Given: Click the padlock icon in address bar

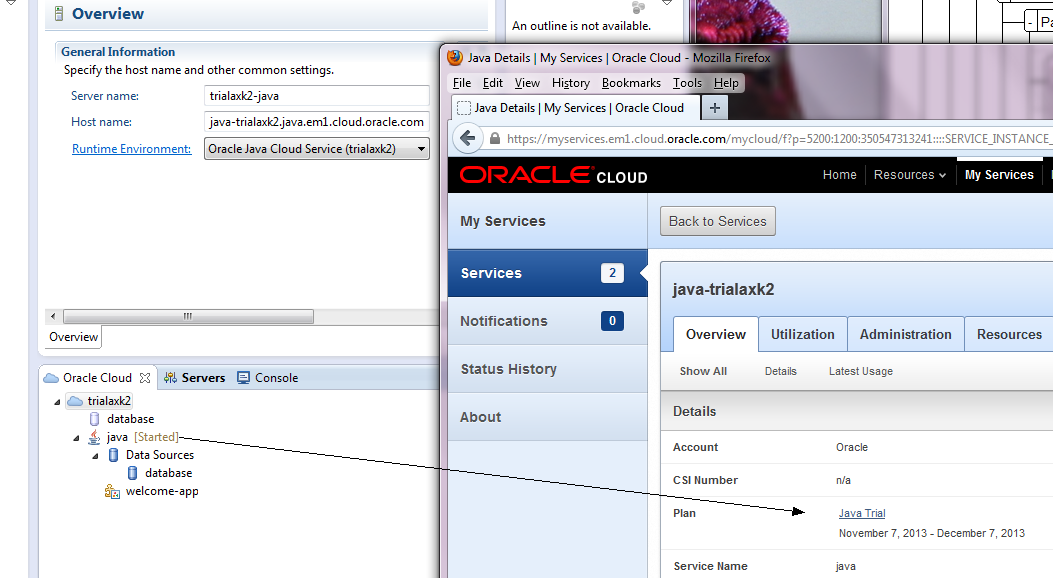Looking at the screenshot, I should [495, 139].
